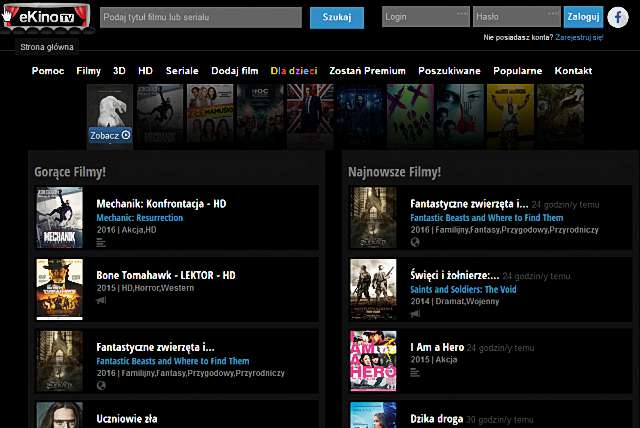Open the Uczniowie zła title

(127, 419)
